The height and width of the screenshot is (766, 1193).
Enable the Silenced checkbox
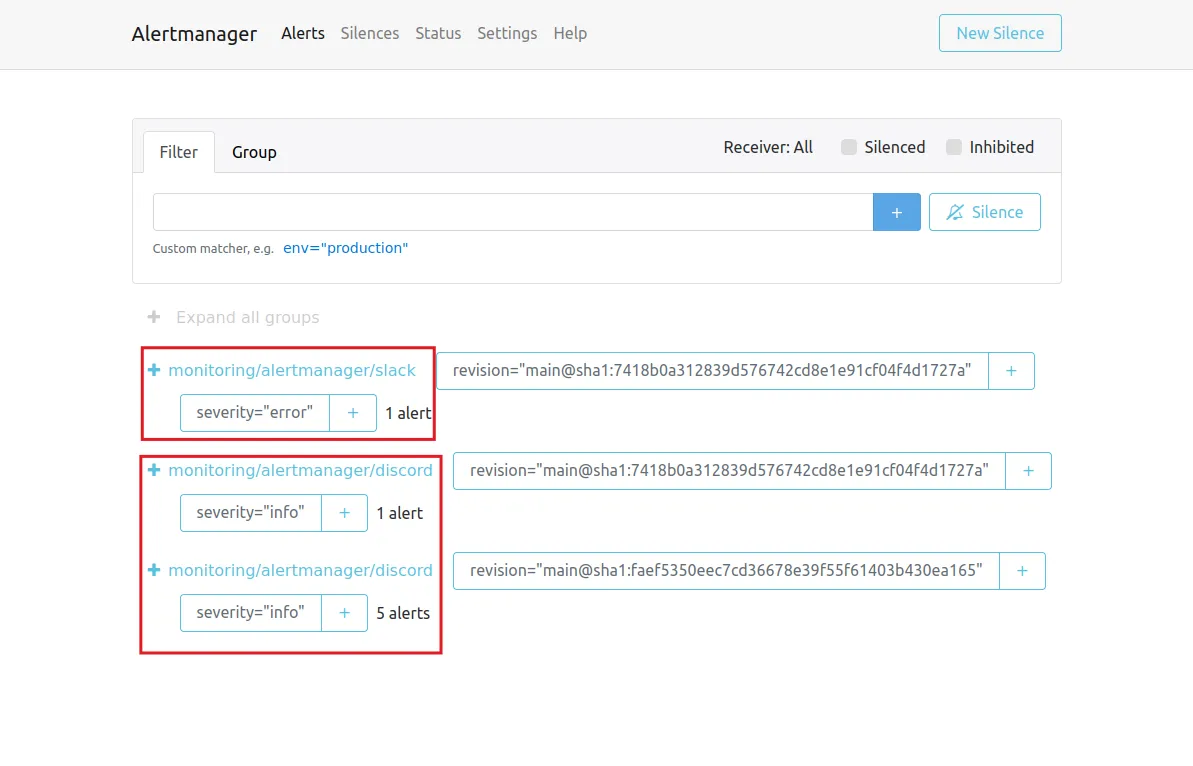[849, 148]
